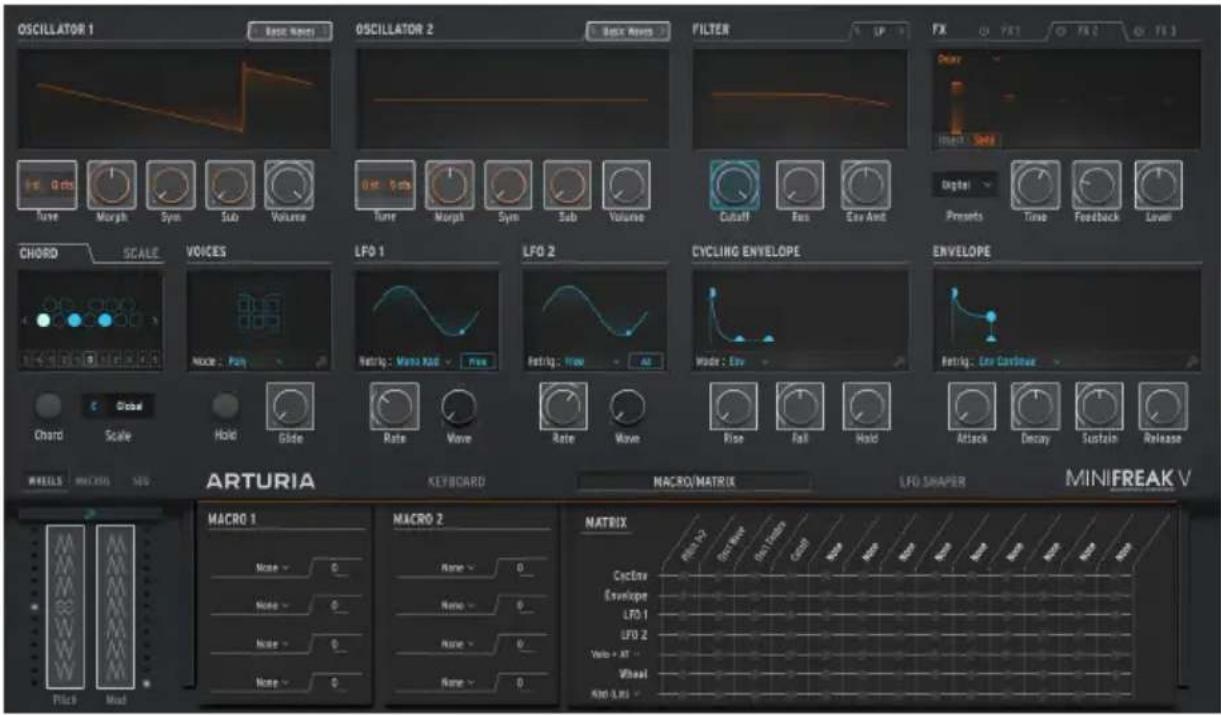Open the Velo + AT matrix source dropdown

tap(615, 654)
